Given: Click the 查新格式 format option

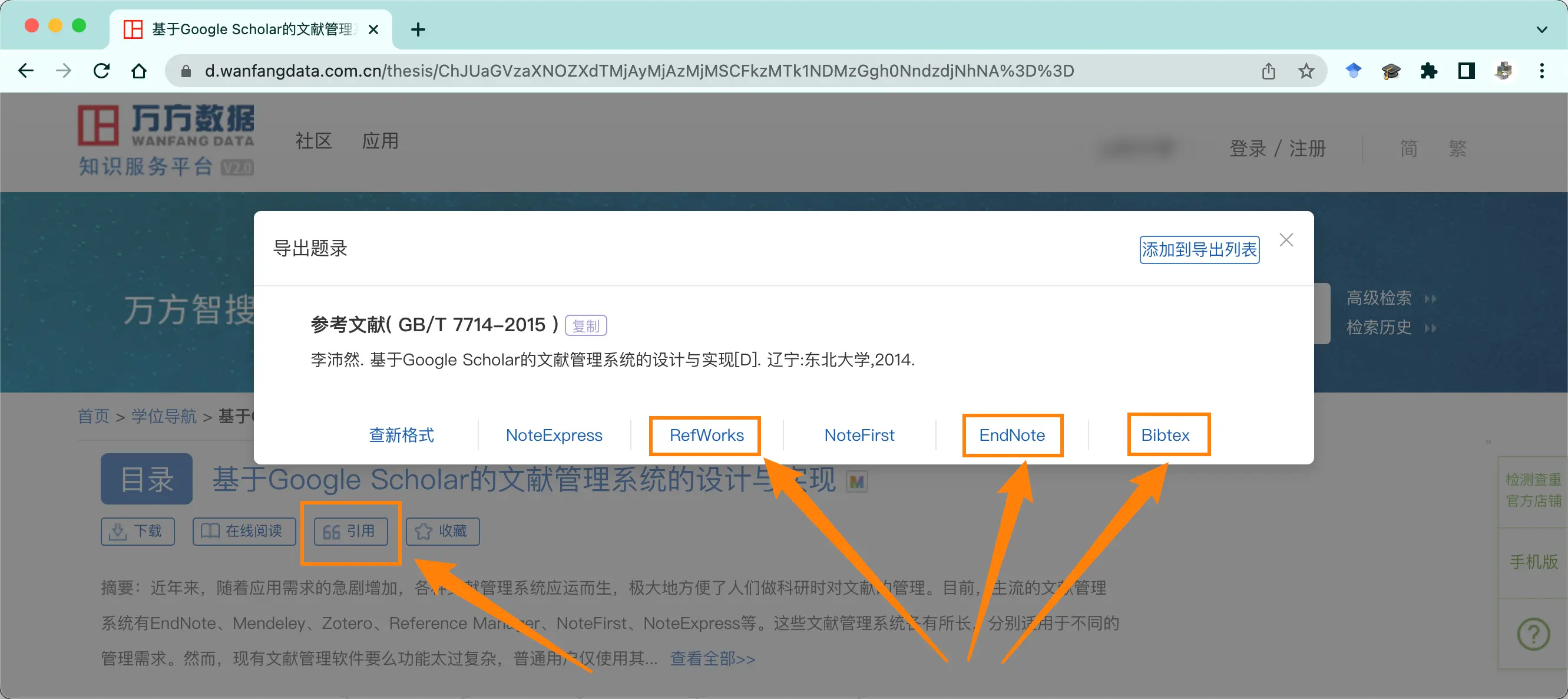Looking at the screenshot, I should pos(402,435).
